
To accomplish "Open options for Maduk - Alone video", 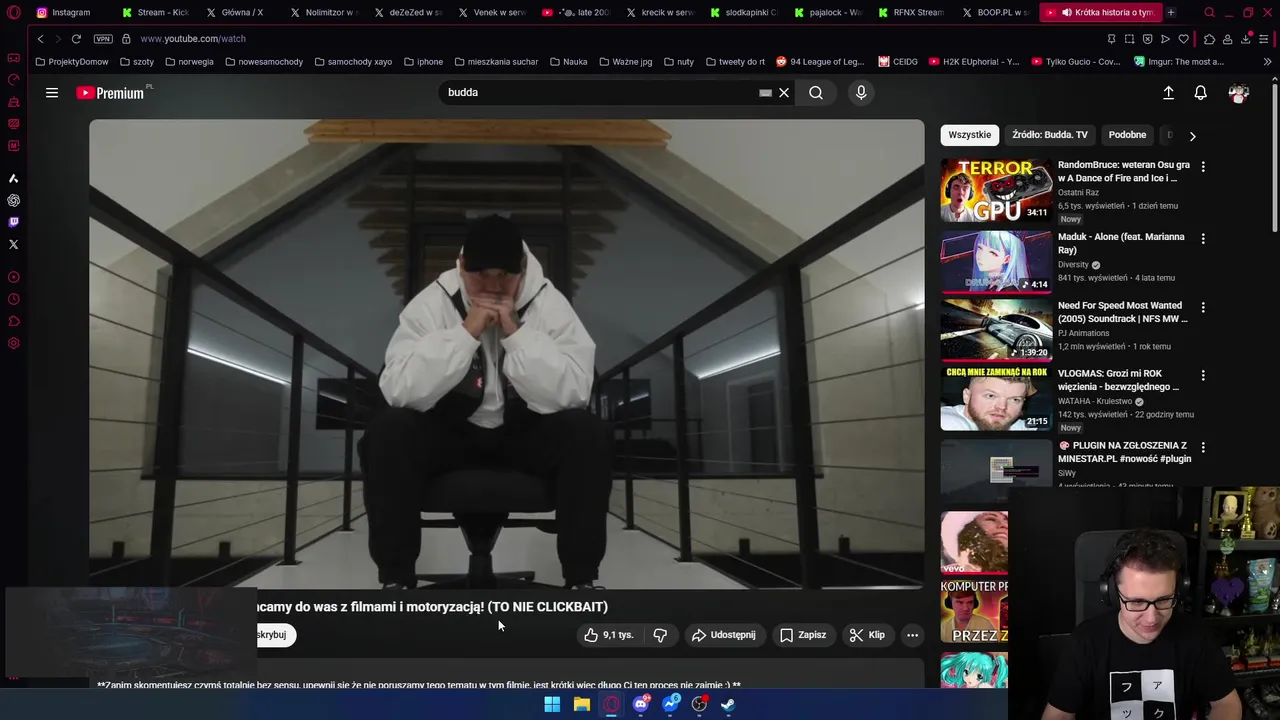I will click(1203, 239).
